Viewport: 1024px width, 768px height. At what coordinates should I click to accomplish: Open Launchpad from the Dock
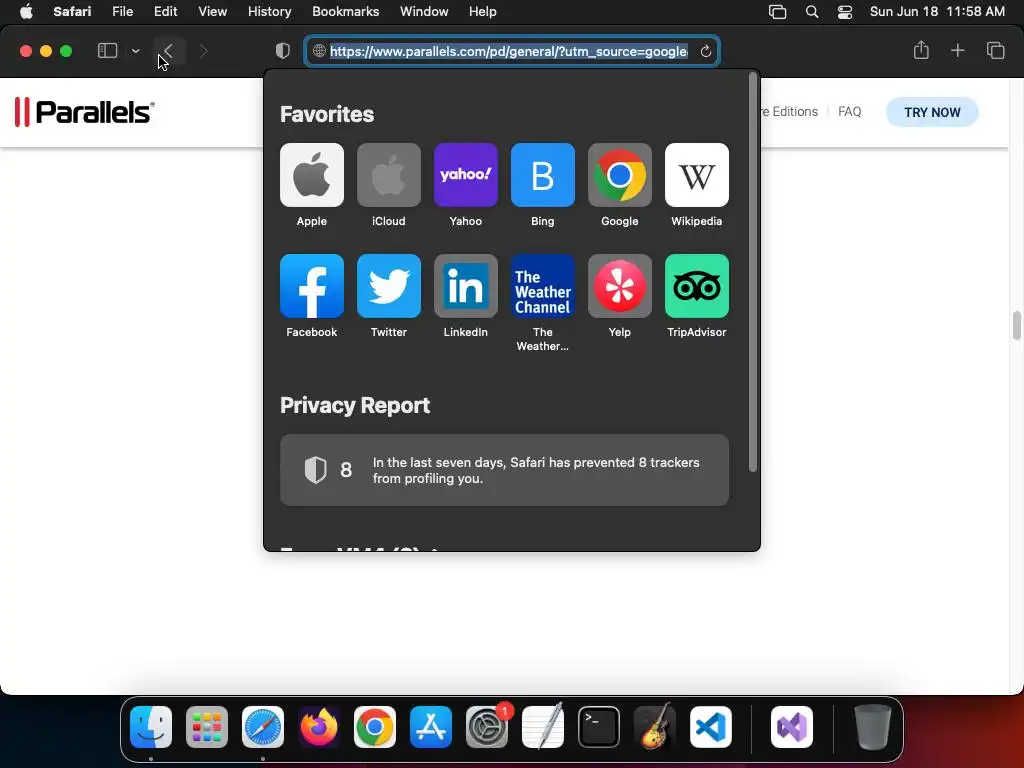[207, 727]
